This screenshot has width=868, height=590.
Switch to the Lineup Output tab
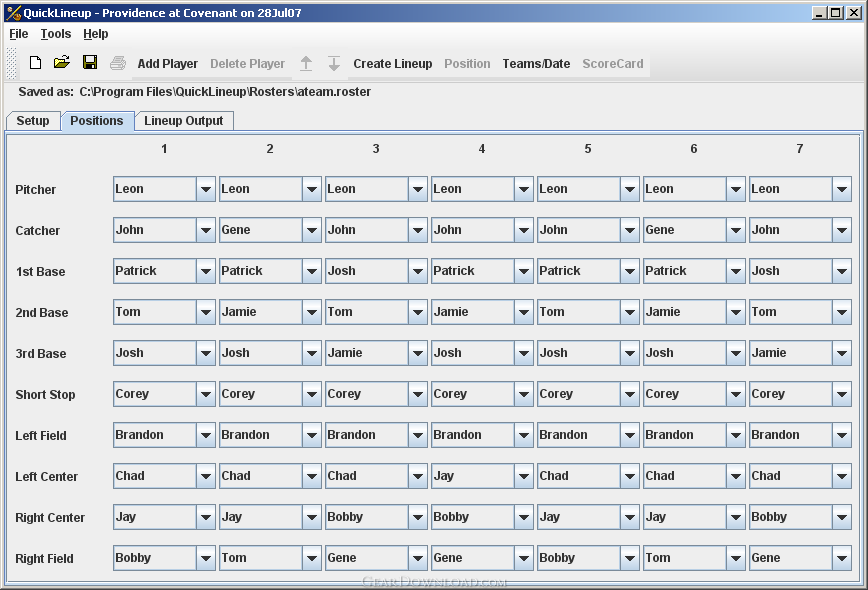pos(184,121)
